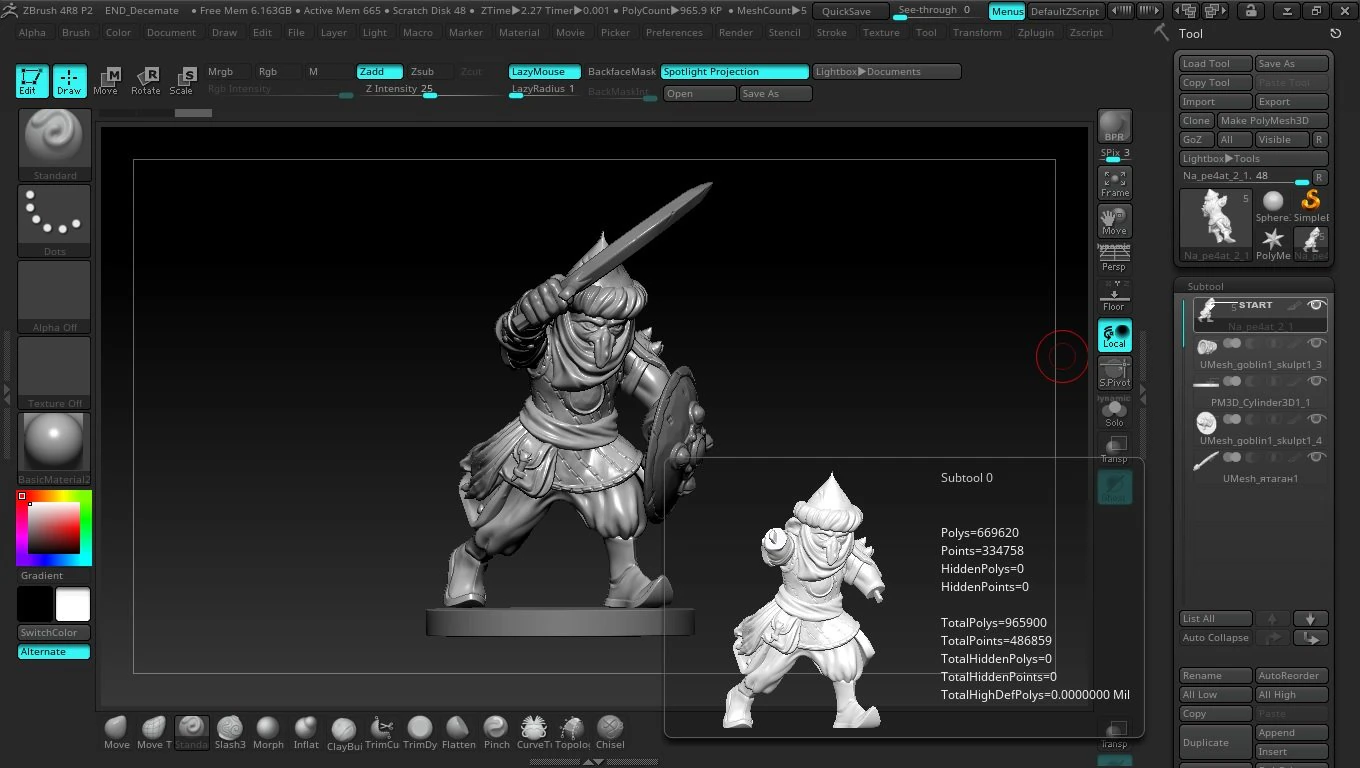The image size is (1360, 768).
Task: Toggle visibility of PM3D_Cylinder3D1_1 subtool
Action: pos(1316,381)
